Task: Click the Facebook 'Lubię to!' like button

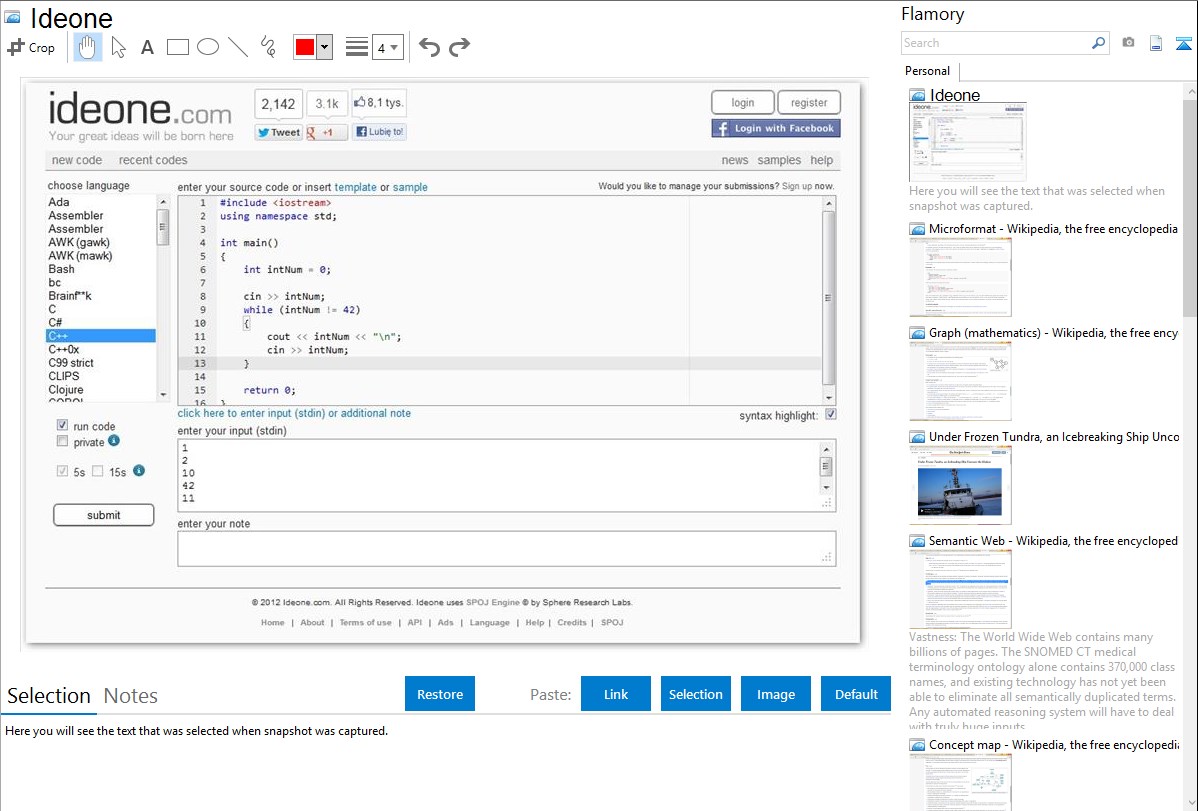Action: (x=379, y=131)
